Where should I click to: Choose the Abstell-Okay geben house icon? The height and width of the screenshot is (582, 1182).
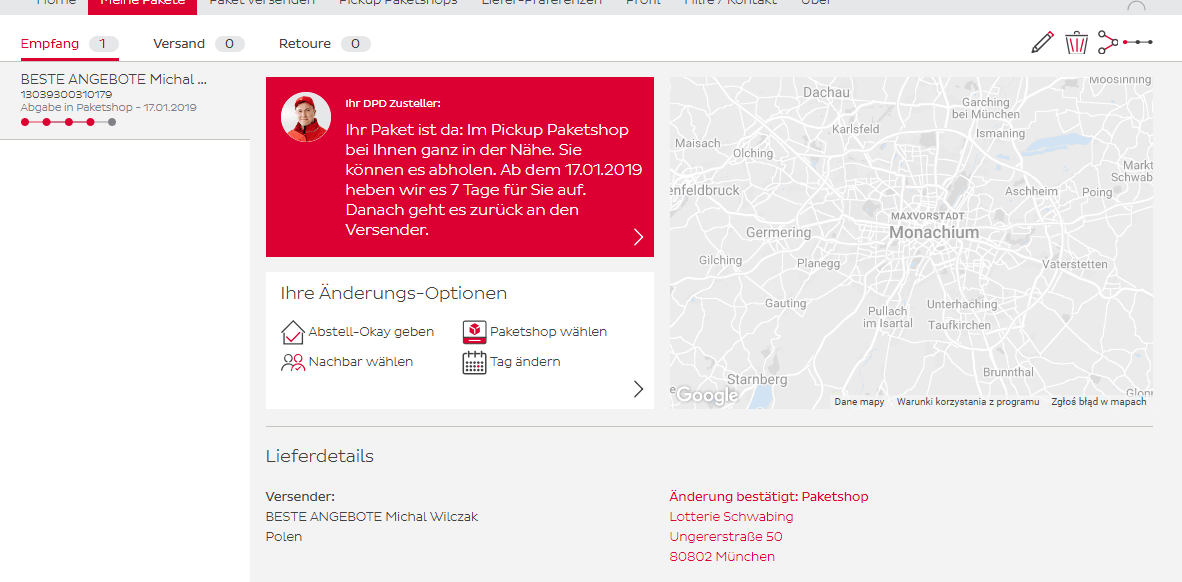click(292, 332)
